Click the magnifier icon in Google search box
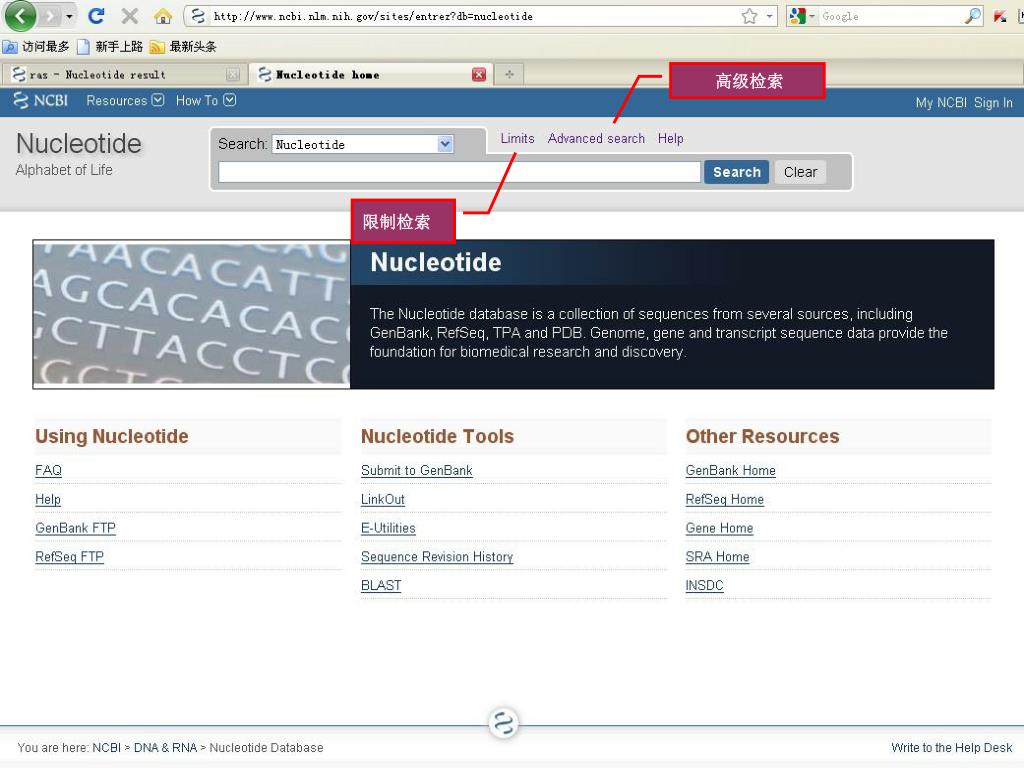The image size is (1024, 768). click(972, 16)
